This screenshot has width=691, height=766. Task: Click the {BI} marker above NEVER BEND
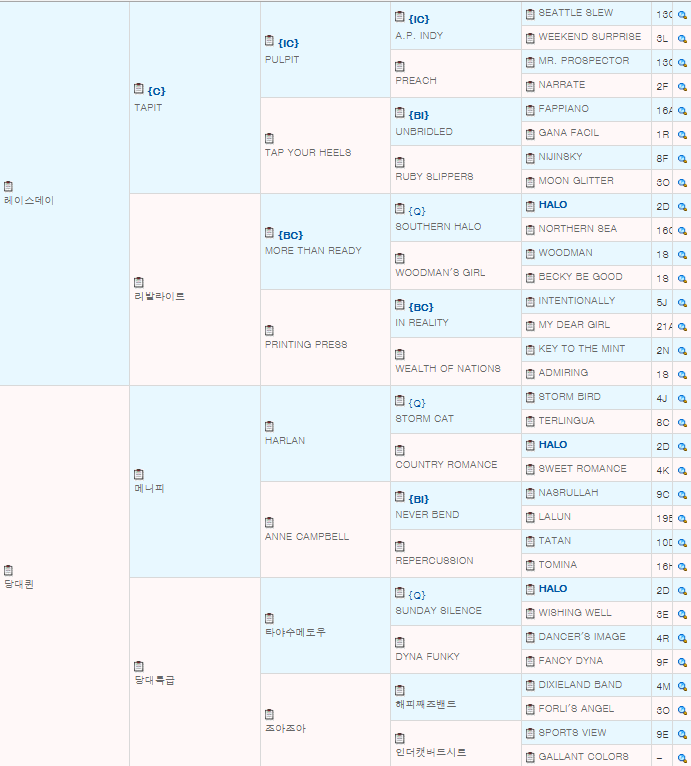click(x=419, y=499)
